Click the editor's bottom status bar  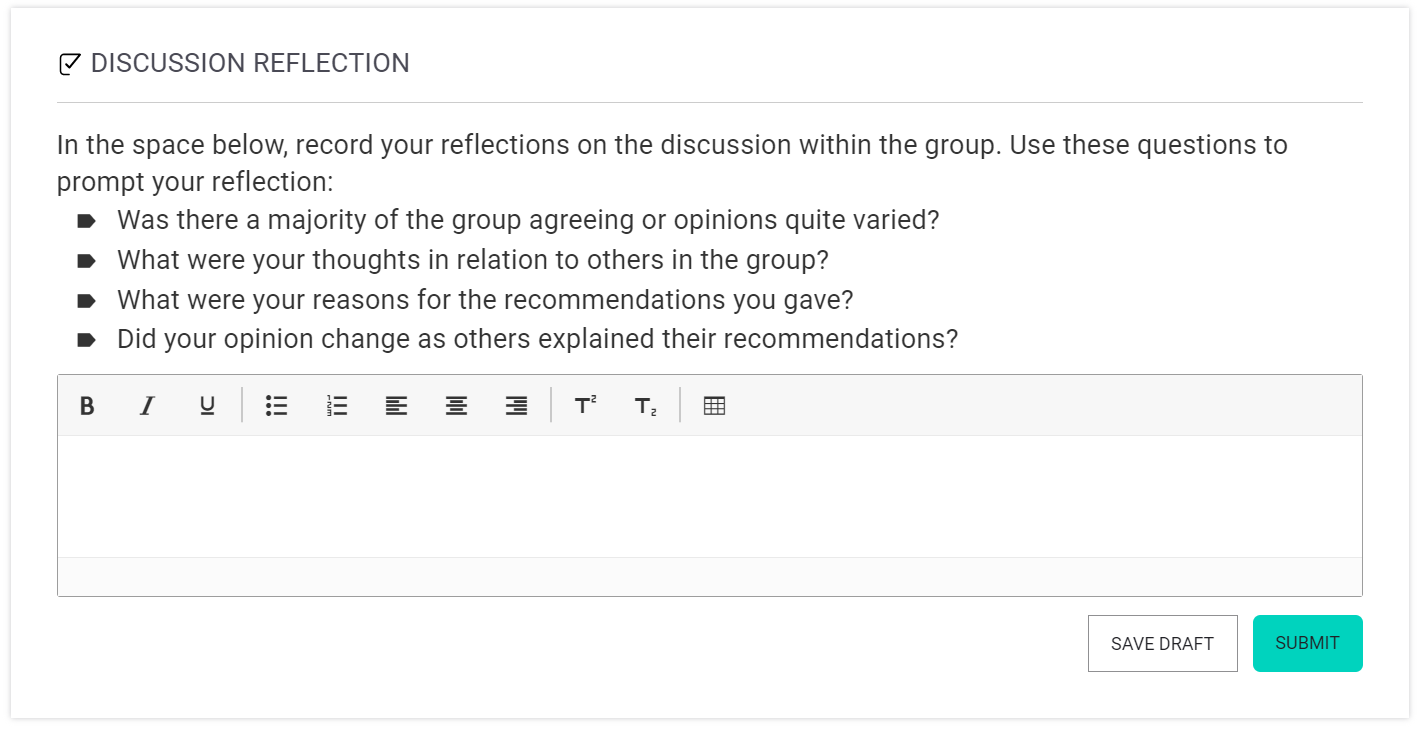709,577
